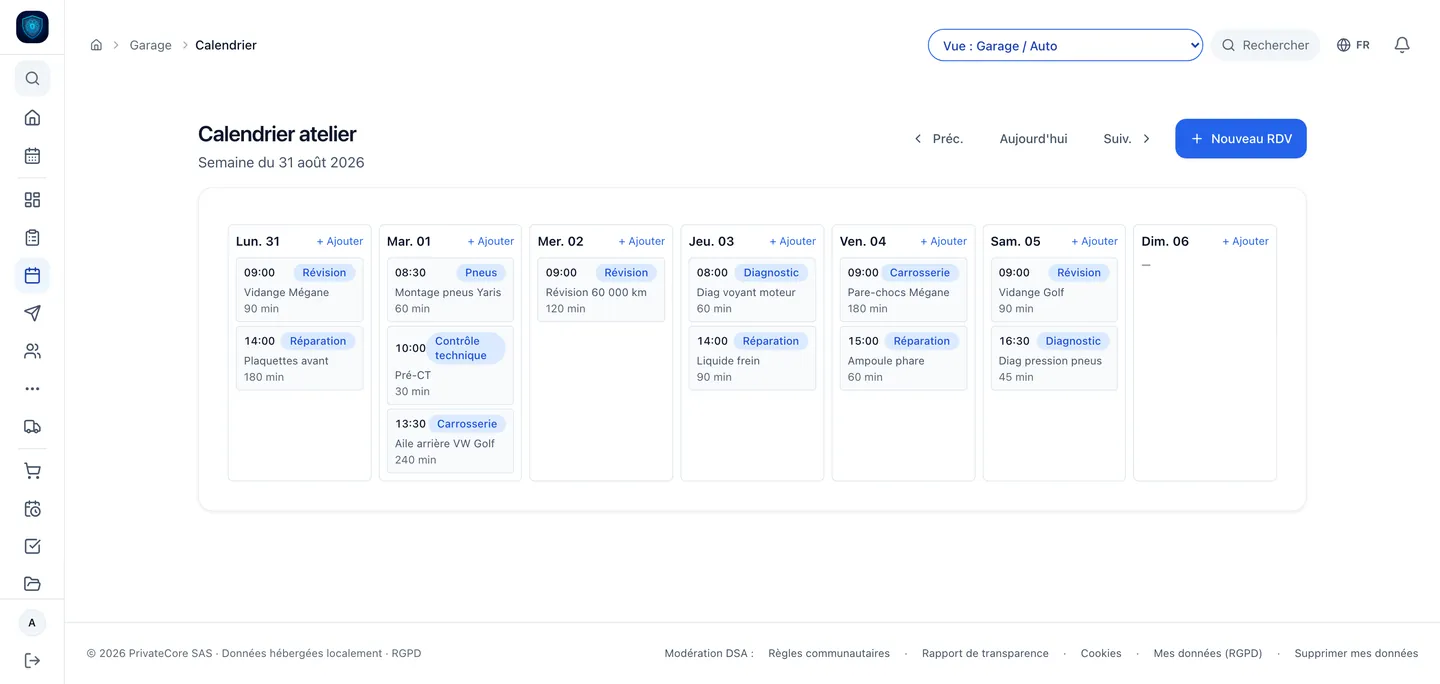
Task: Open the Diag pression pneus appointment
Action: click(x=1054, y=358)
